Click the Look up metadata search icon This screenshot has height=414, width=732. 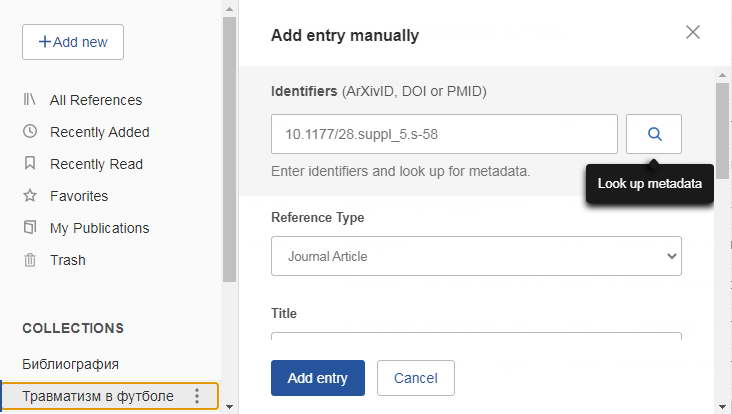[x=654, y=134]
